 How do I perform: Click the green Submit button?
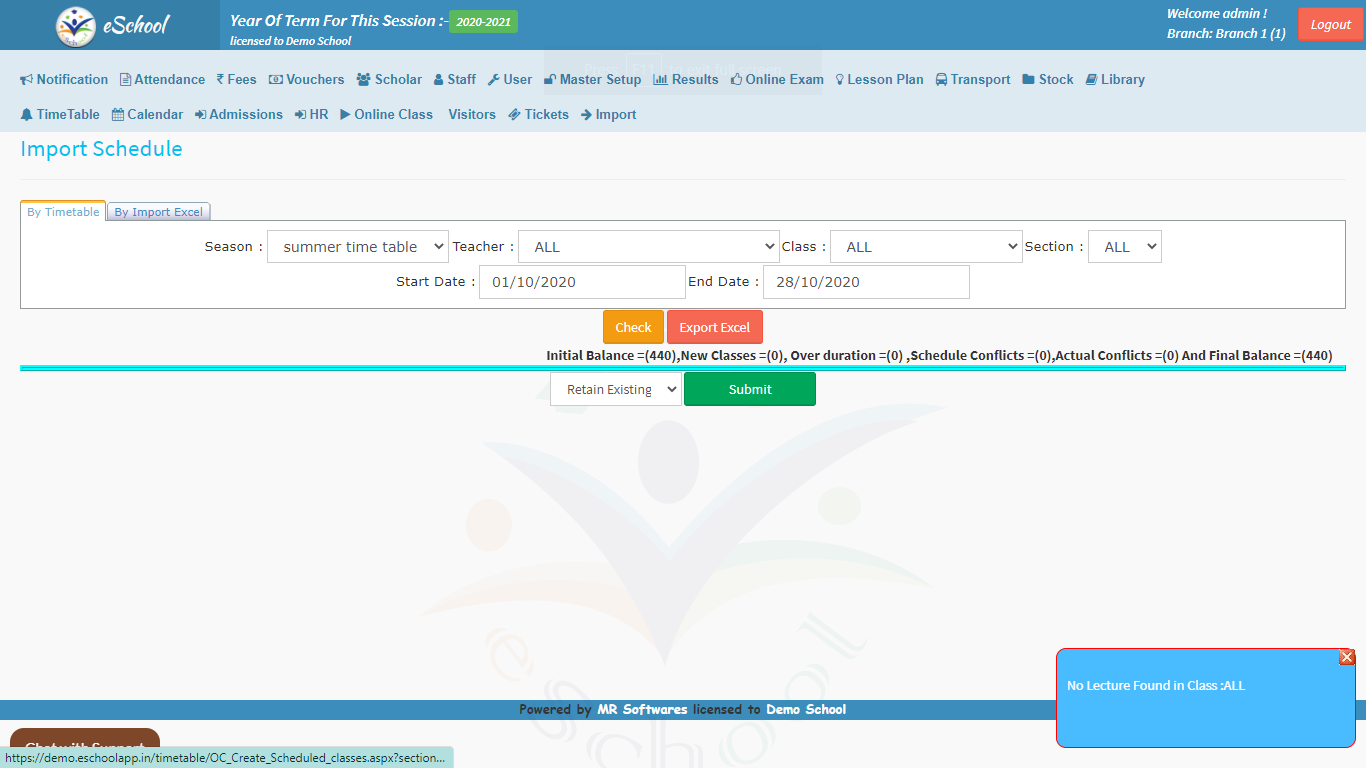[749, 390]
